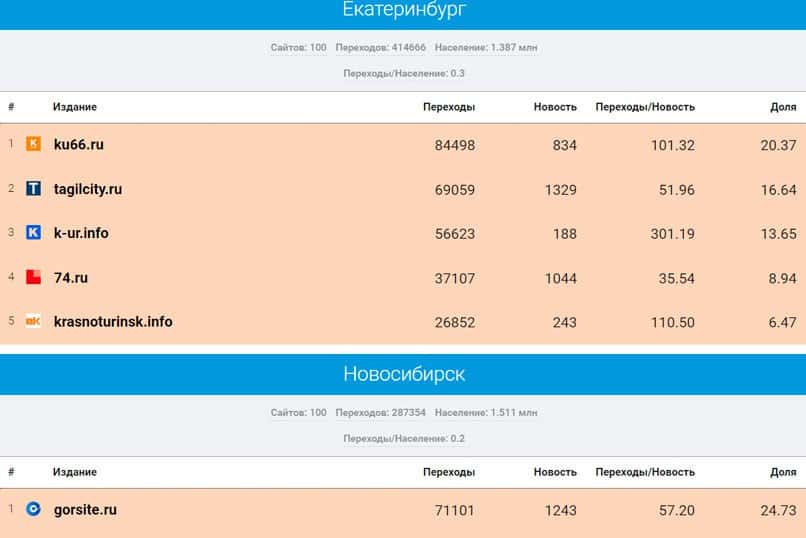Click the Новосибирск 'Сайтов: 100' stat
The width and height of the screenshot is (806, 538).
click(x=299, y=412)
